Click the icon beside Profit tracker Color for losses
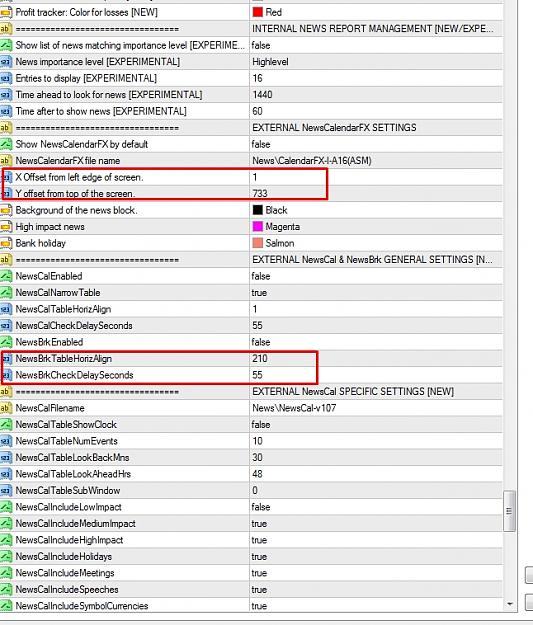 pos(6,12)
